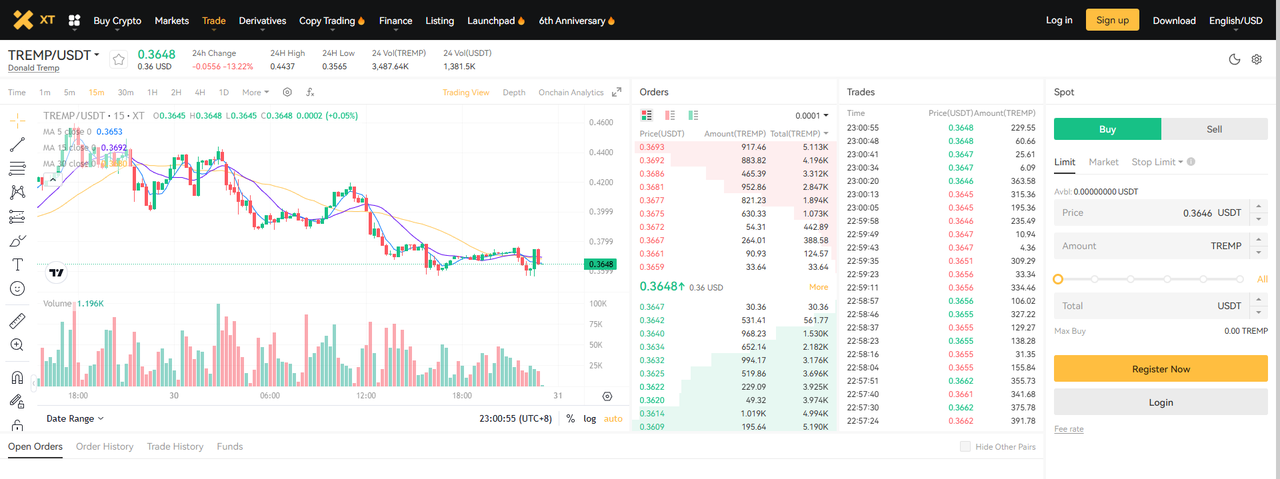This screenshot has height=479, width=1280.
Task: Open the Copy Trading menu
Action: (x=332, y=20)
